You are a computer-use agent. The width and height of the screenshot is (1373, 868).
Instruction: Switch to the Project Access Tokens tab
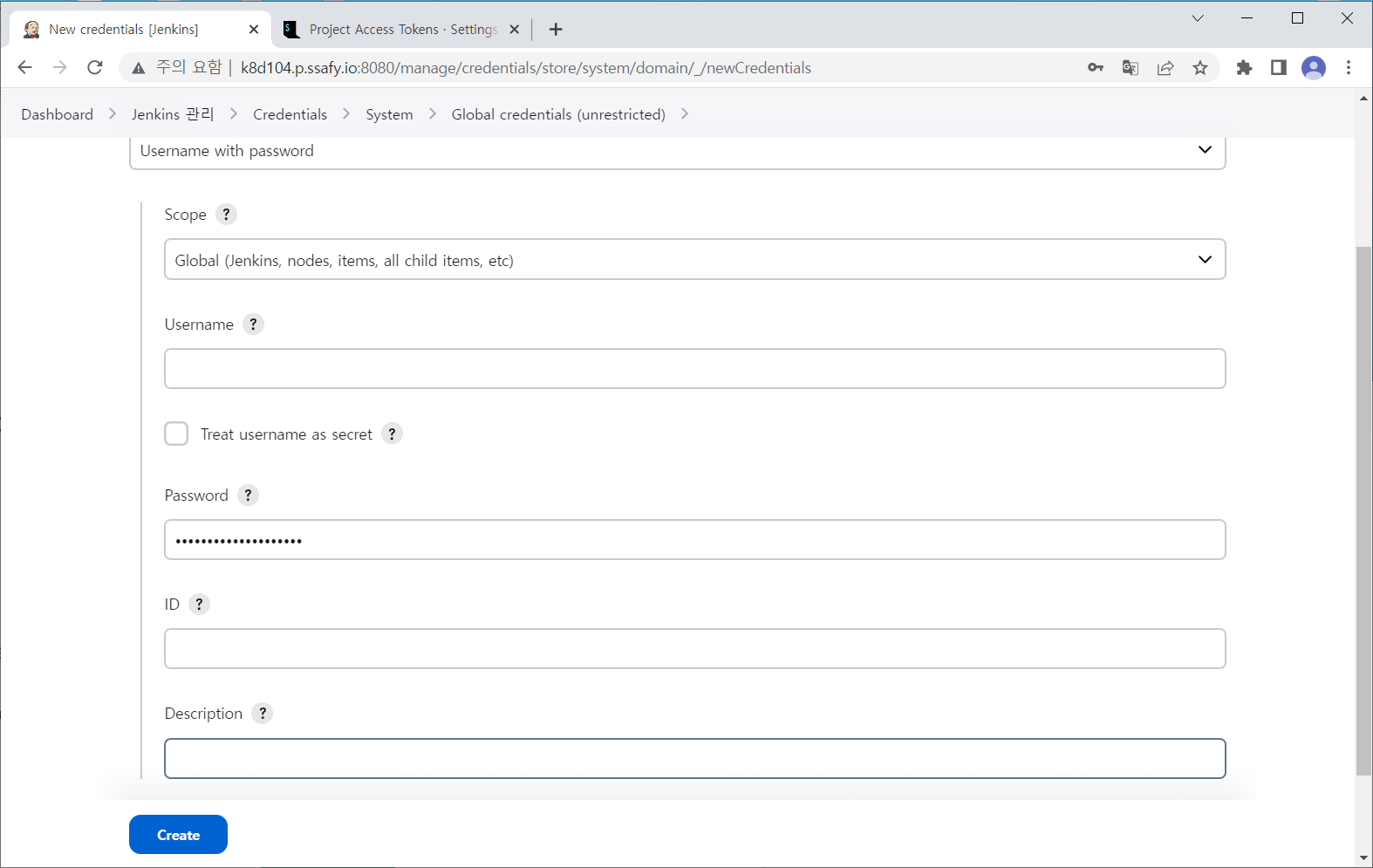(x=401, y=30)
